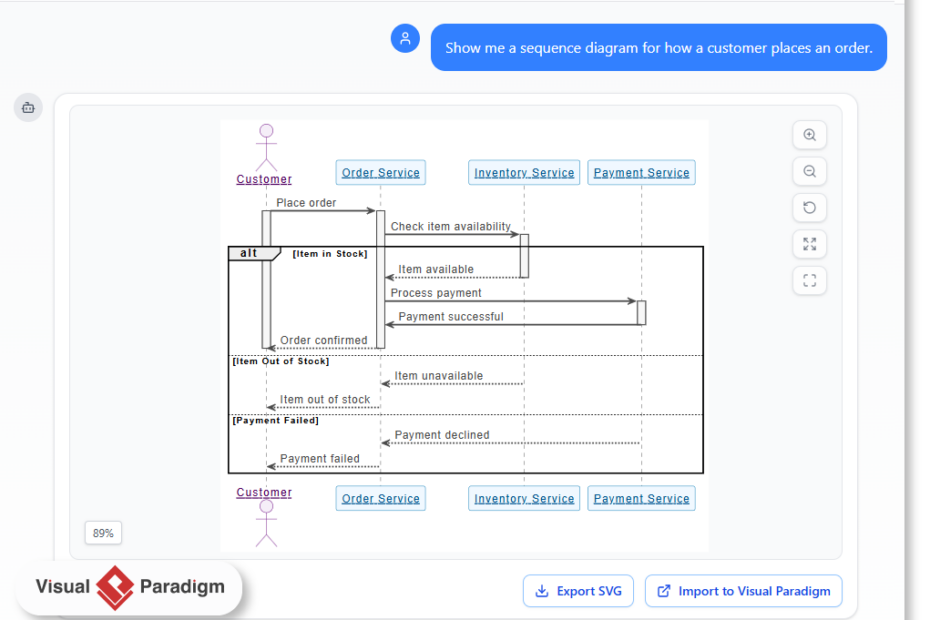Click the zoom out magnifier icon
Viewport: 930px width, 620px height.
click(809, 171)
